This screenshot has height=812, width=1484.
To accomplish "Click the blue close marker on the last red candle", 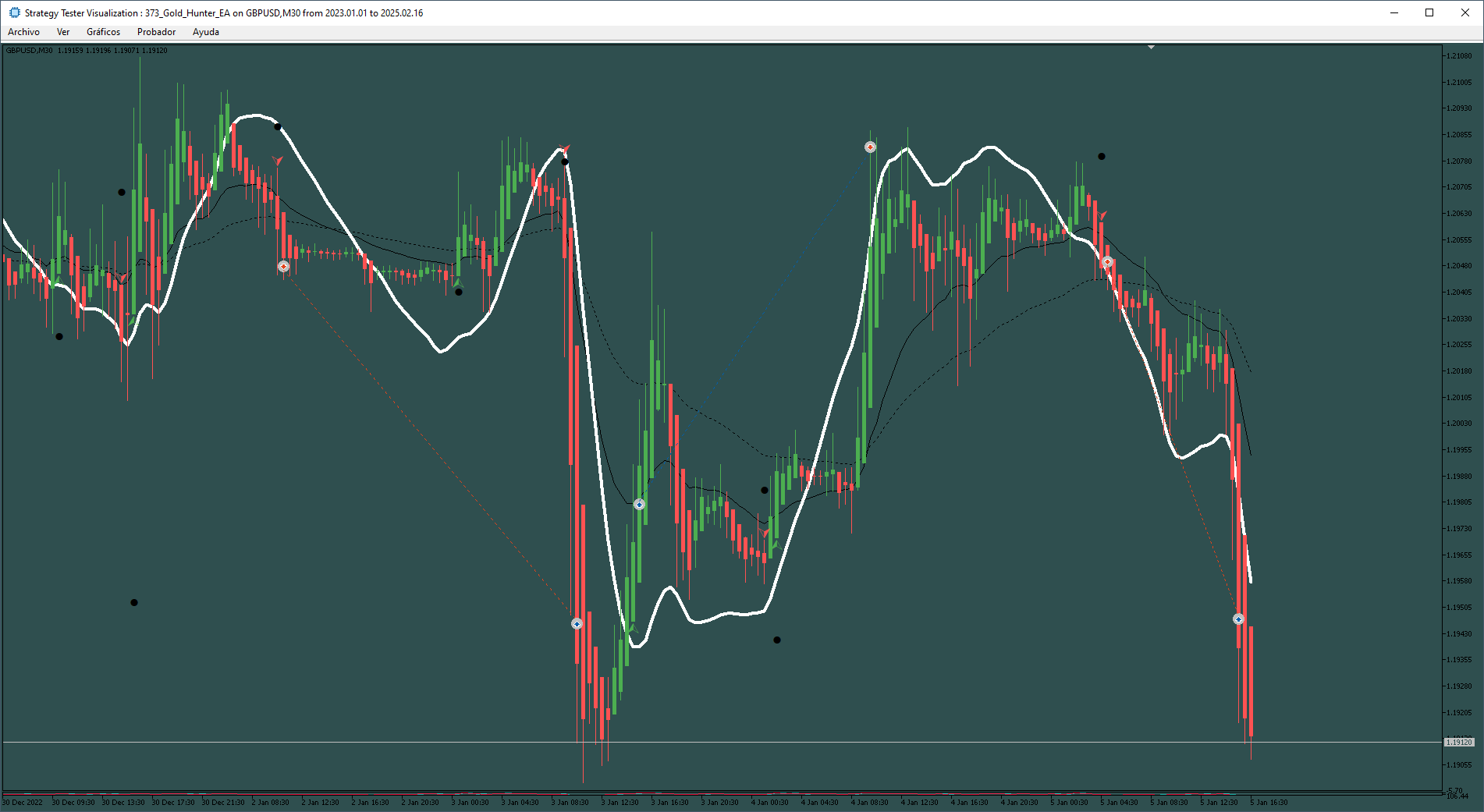I will 1238,619.
